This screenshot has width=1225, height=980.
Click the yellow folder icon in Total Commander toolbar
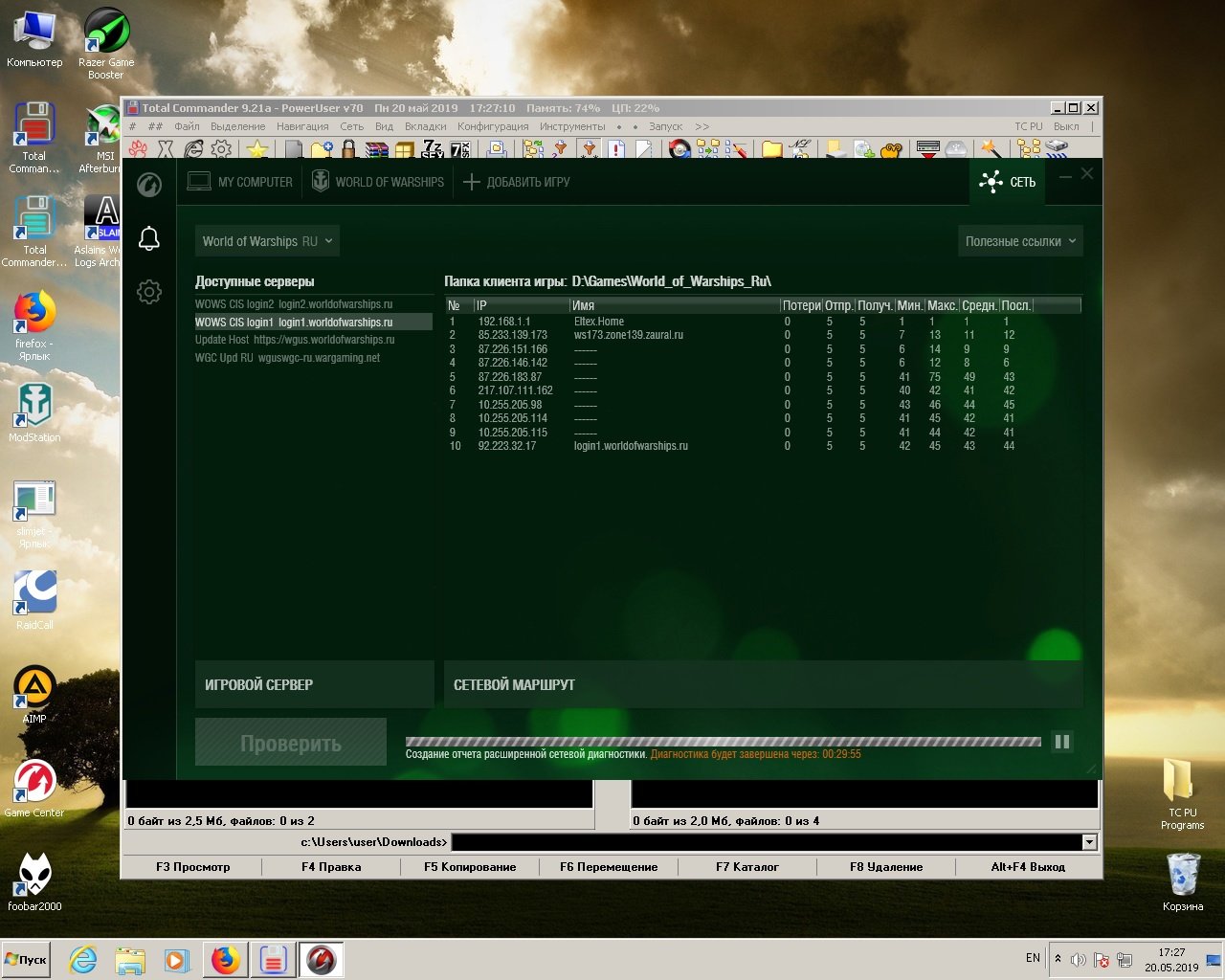point(771,149)
